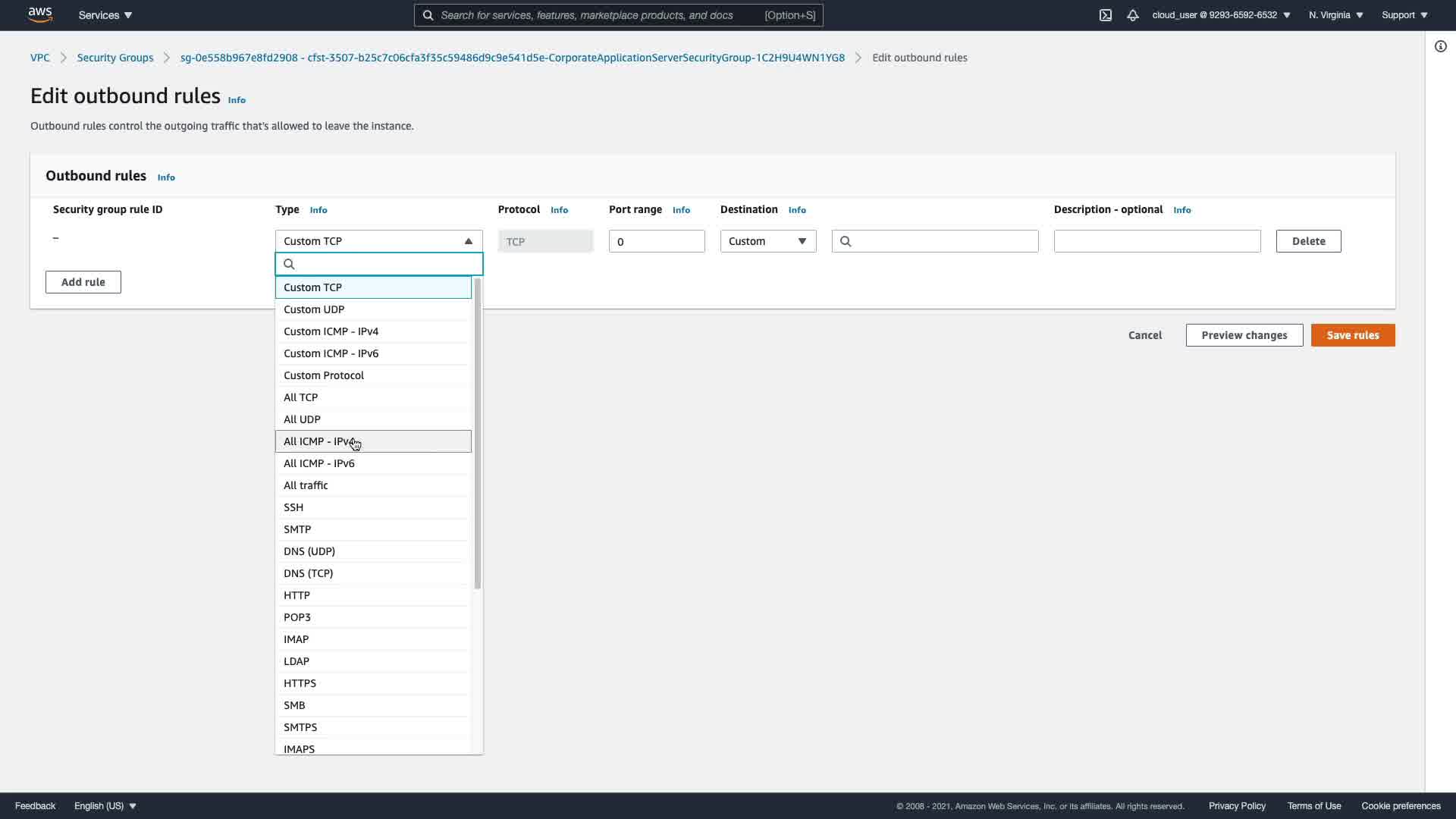Expand the Services menu

[105, 15]
